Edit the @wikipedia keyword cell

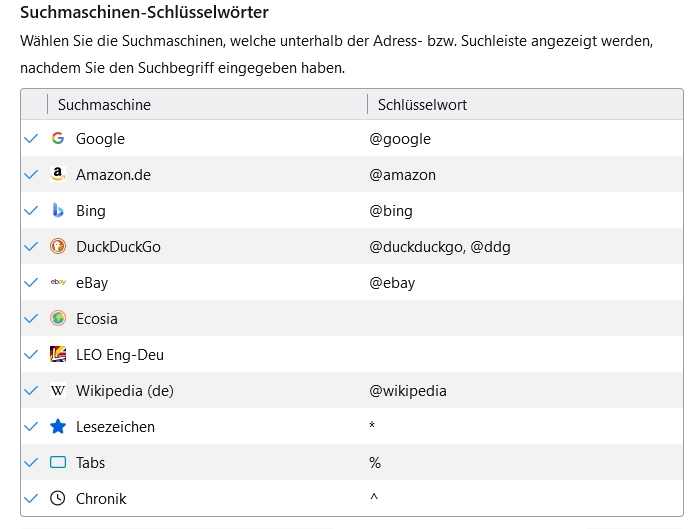pyautogui.click(x=408, y=391)
